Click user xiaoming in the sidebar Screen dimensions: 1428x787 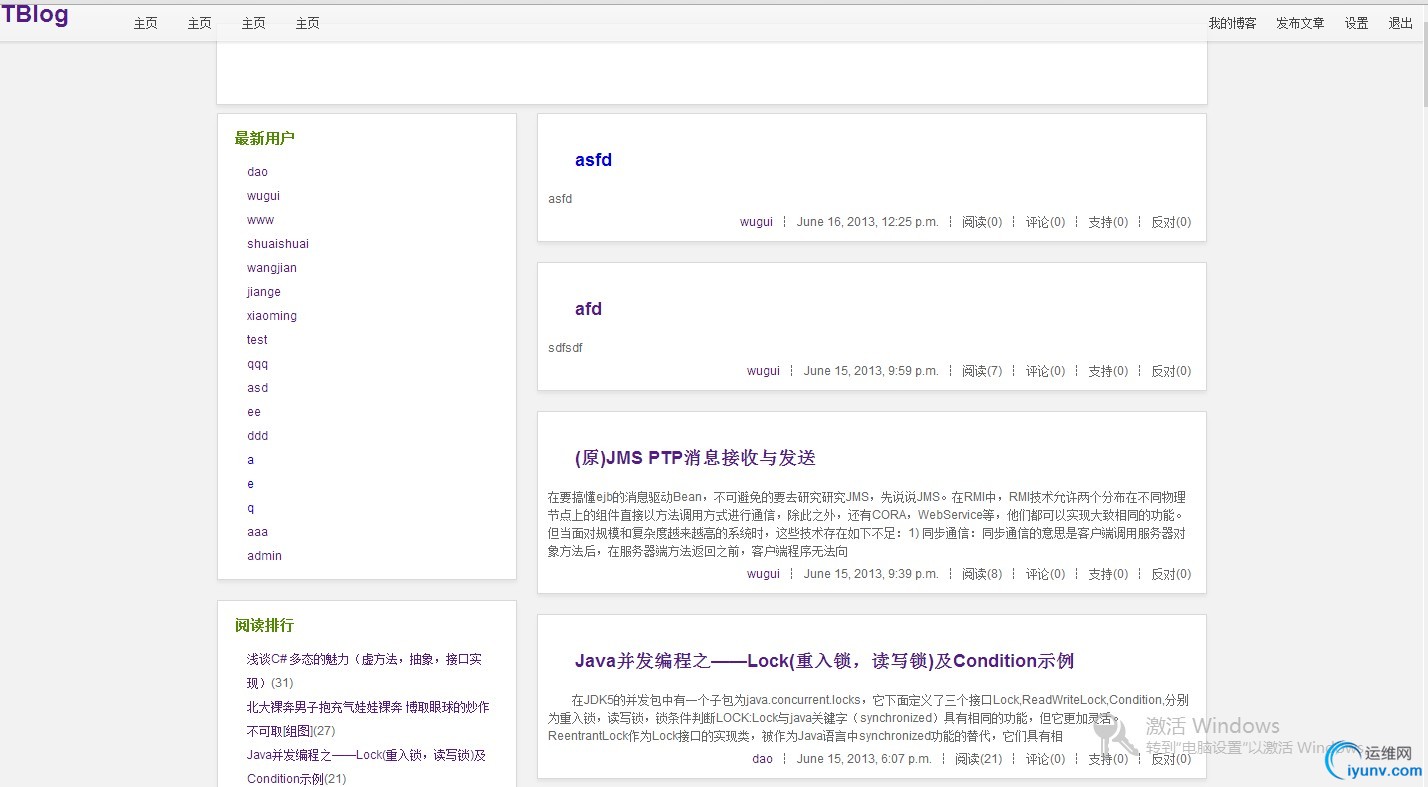(272, 316)
